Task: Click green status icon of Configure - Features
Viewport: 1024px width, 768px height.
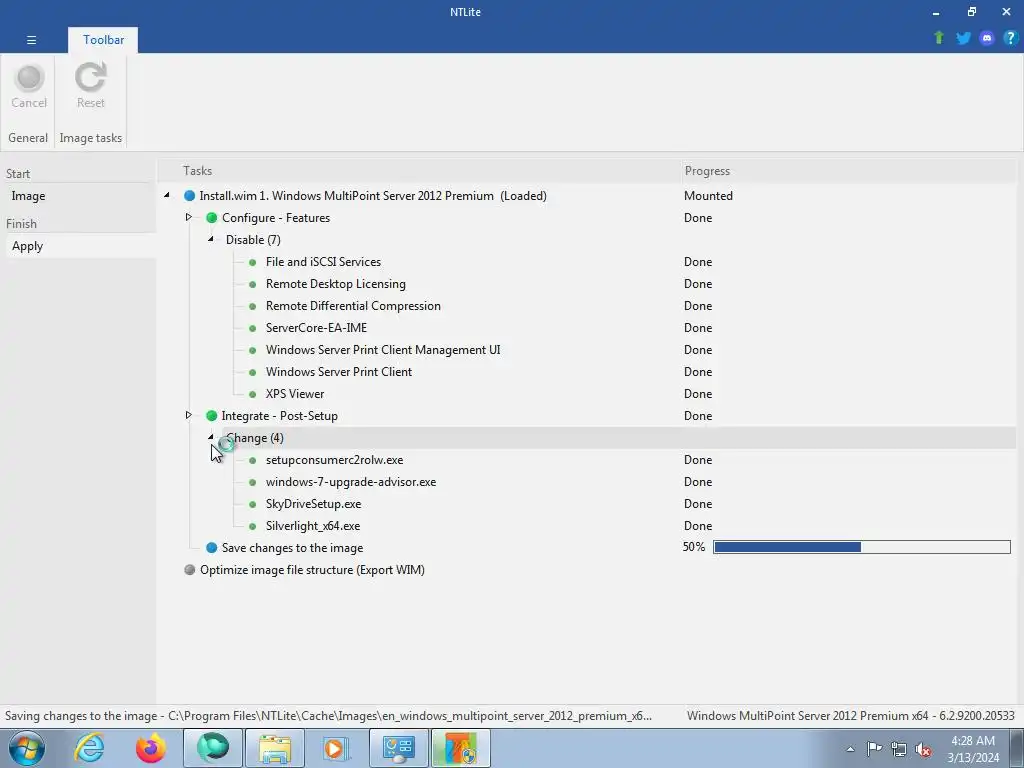Action: (212, 217)
